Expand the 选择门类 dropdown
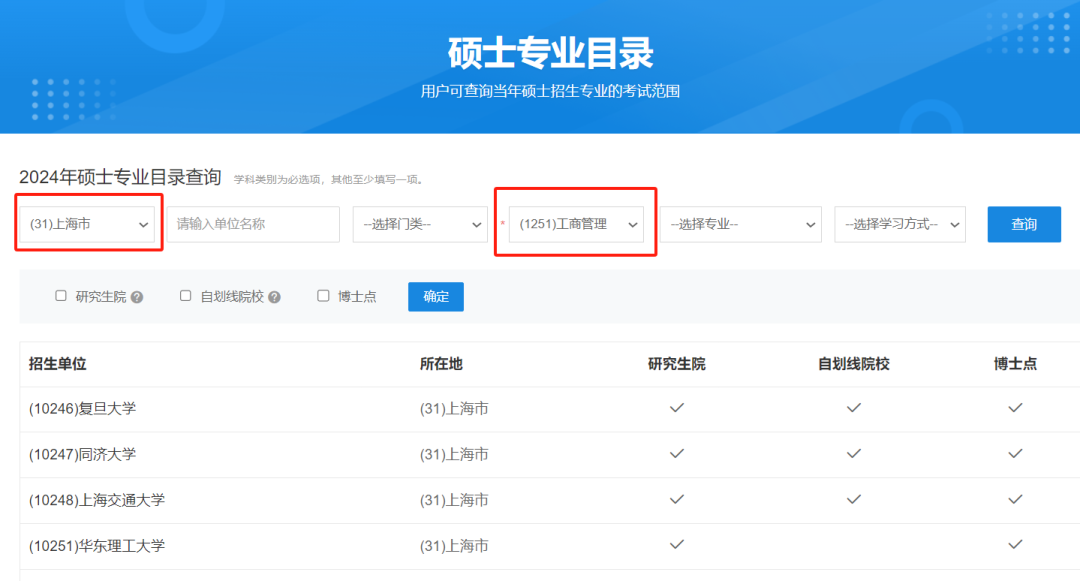The height and width of the screenshot is (581, 1080). (420, 225)
